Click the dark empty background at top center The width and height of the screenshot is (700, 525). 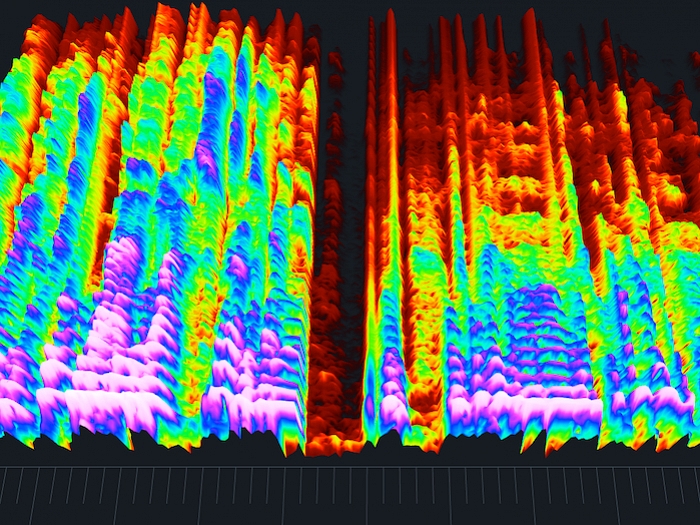click(x=345, y=20)
